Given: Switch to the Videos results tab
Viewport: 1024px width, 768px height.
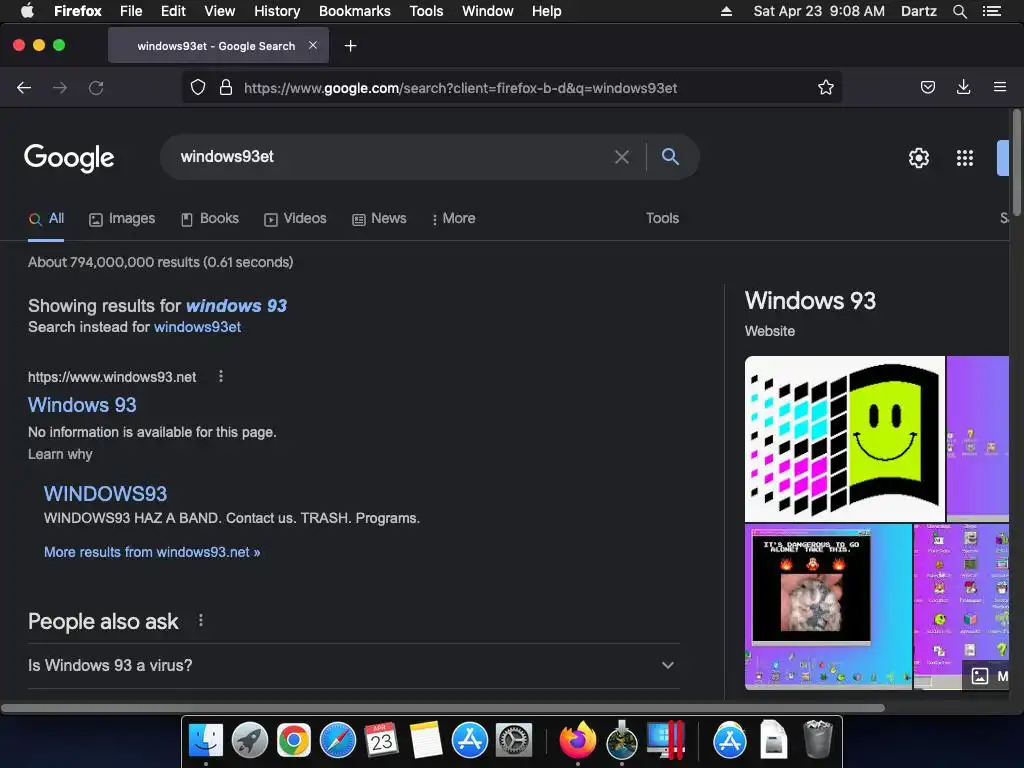Looking at the screenshot, I should click(x=295, y=218).
